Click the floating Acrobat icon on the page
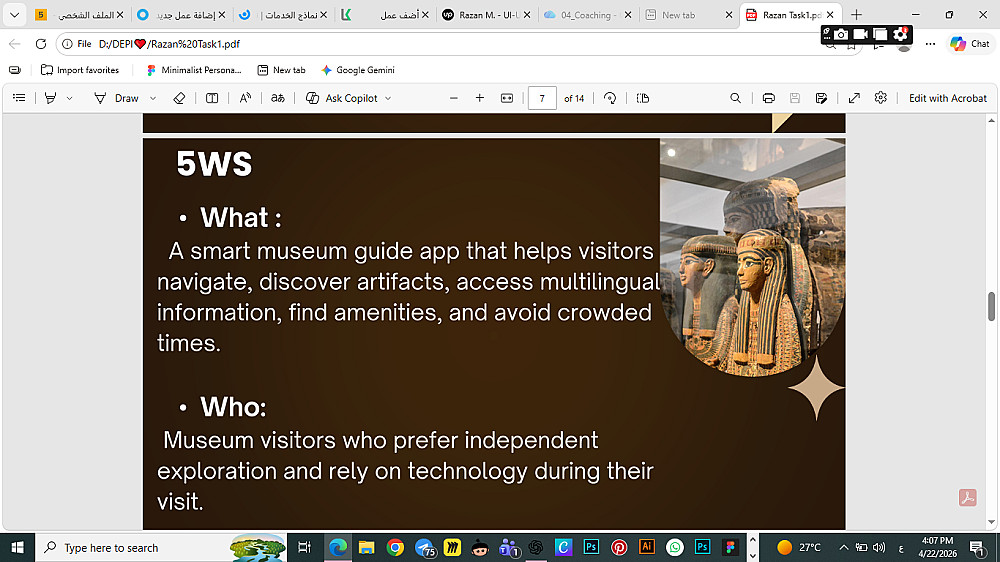Image resolution: width=1000 pixels, height=562 pixels. [x=967, y=498]
